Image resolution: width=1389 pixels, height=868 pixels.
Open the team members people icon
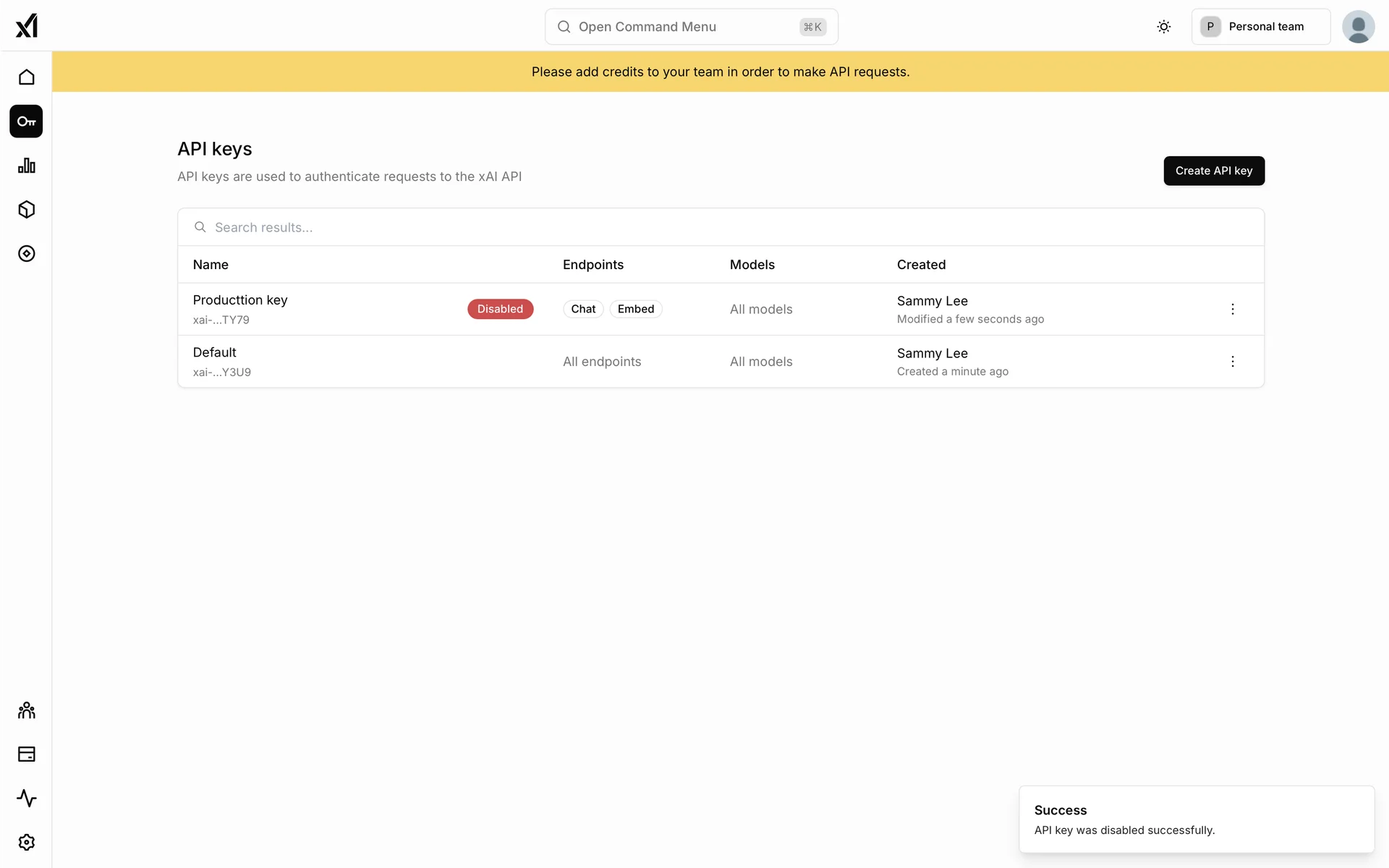[x=27, y=710]
